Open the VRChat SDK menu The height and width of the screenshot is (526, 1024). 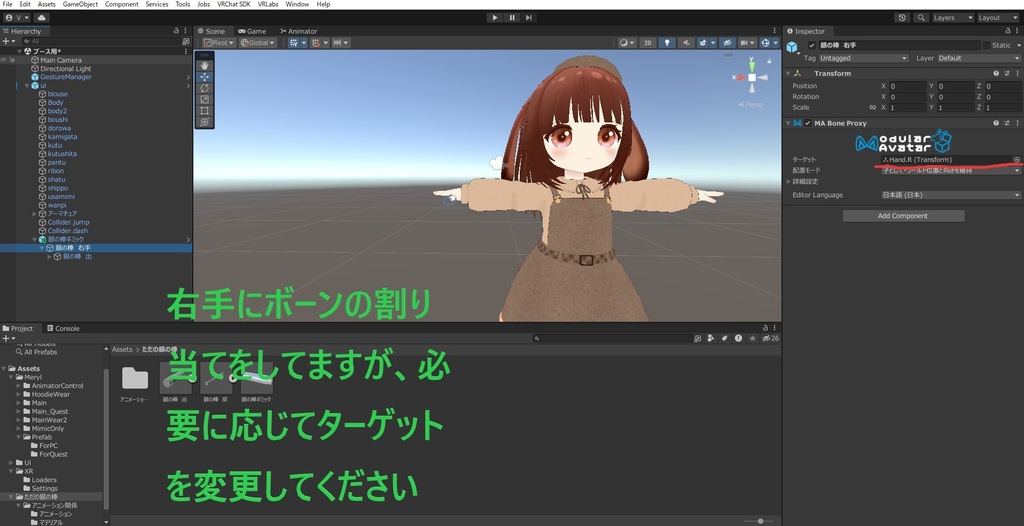point(234,4)
